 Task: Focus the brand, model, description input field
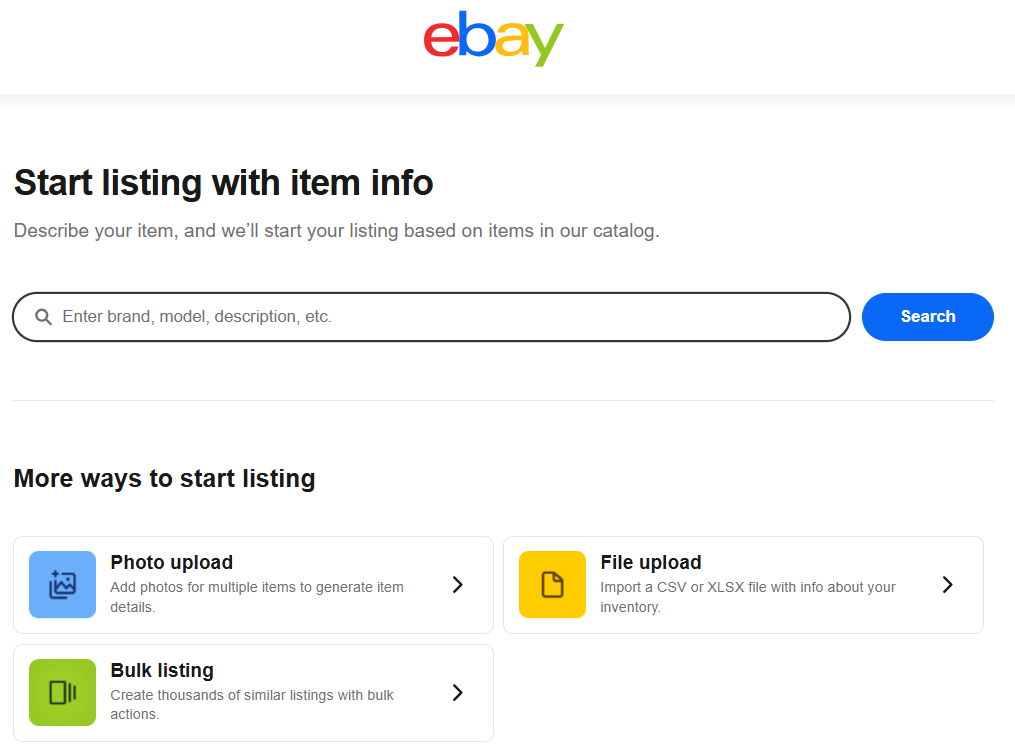pos(431,316)
